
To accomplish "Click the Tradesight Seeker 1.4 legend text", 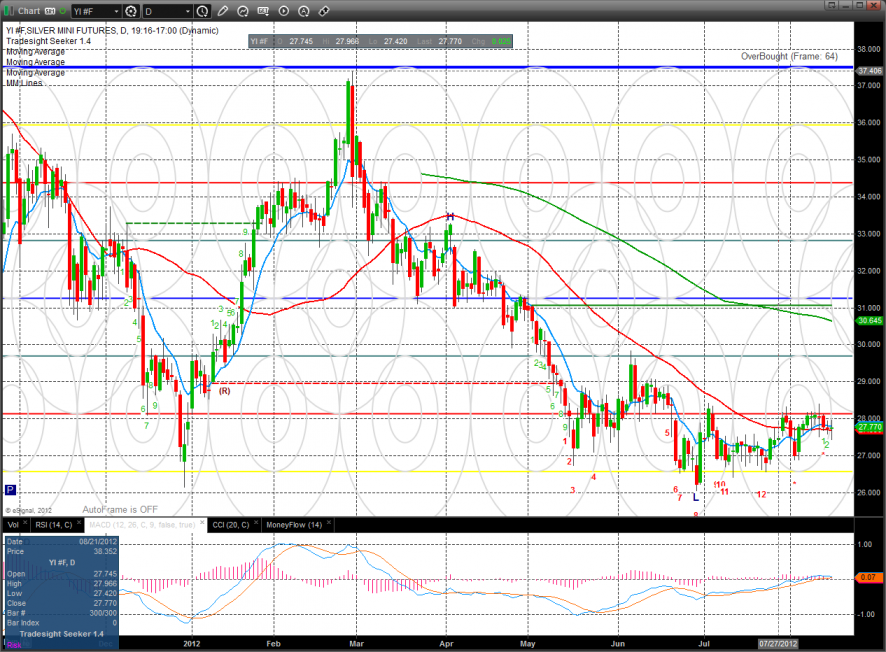I will pos(48,41).
